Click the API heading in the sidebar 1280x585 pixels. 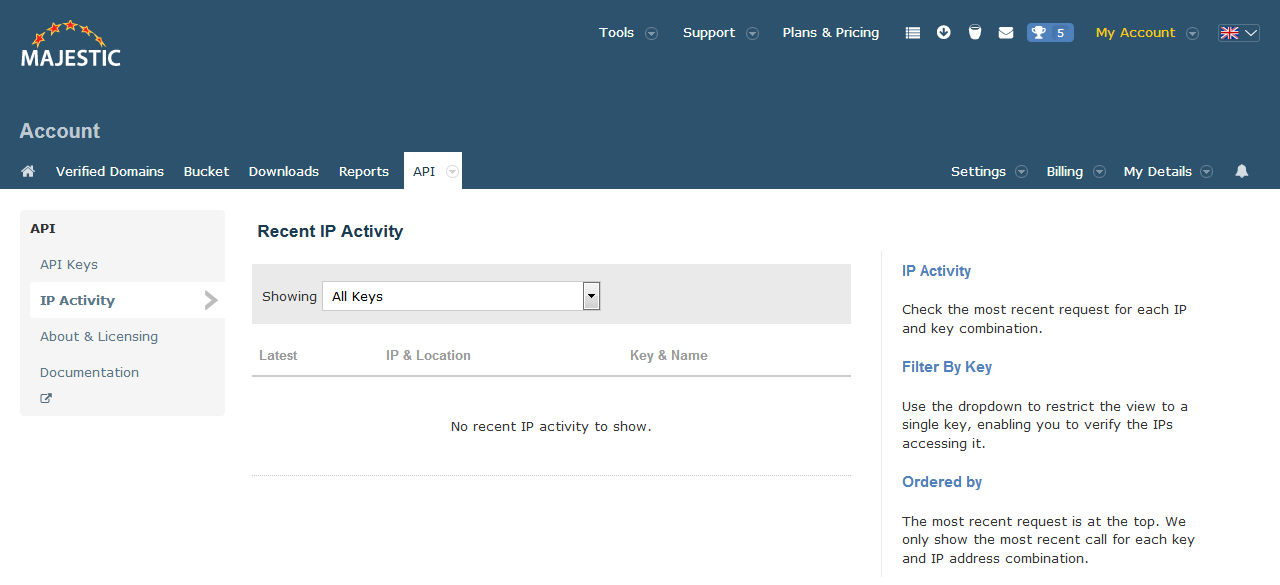pos(43,229)
